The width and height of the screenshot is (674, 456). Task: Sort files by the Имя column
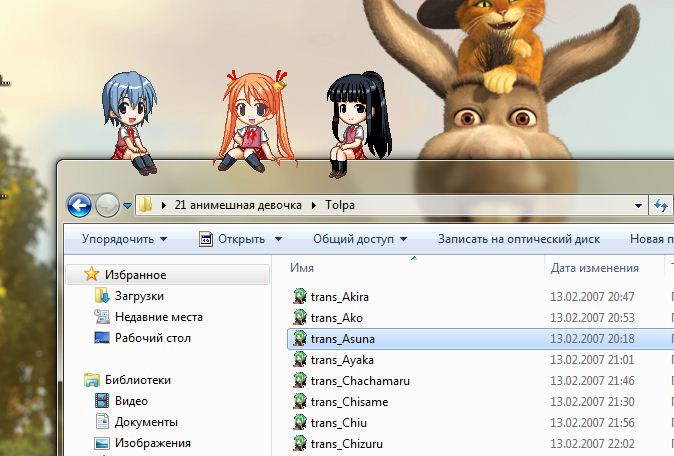[x=302, y=268]
